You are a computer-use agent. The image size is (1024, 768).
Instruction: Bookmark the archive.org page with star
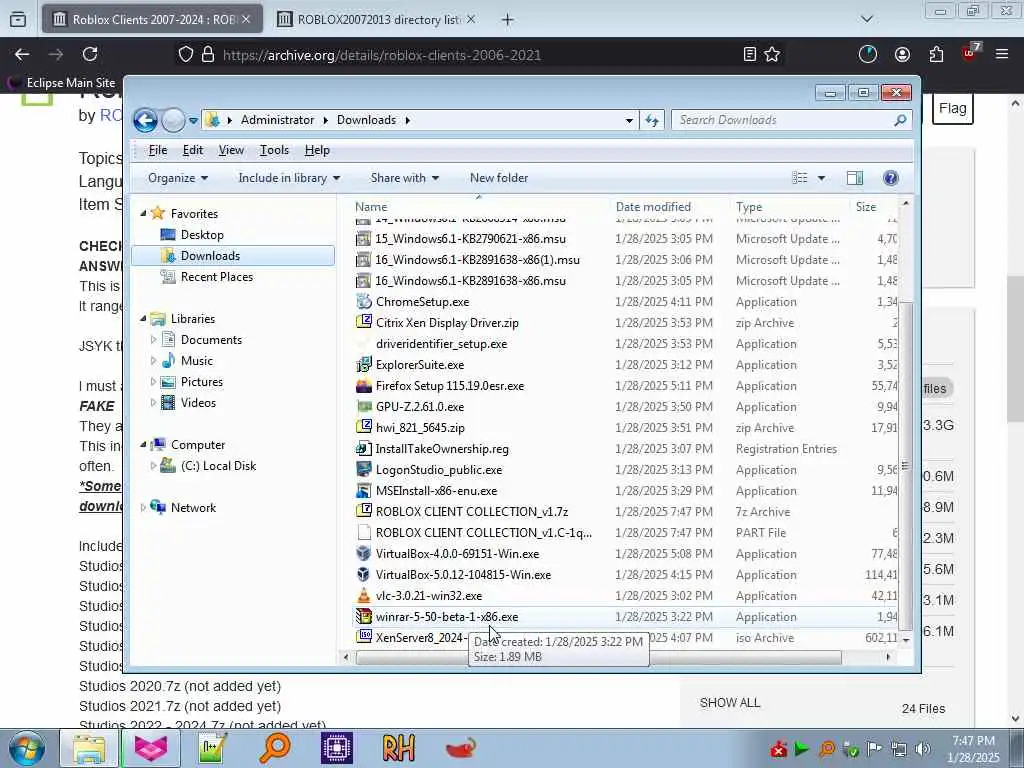click(772, 55)
